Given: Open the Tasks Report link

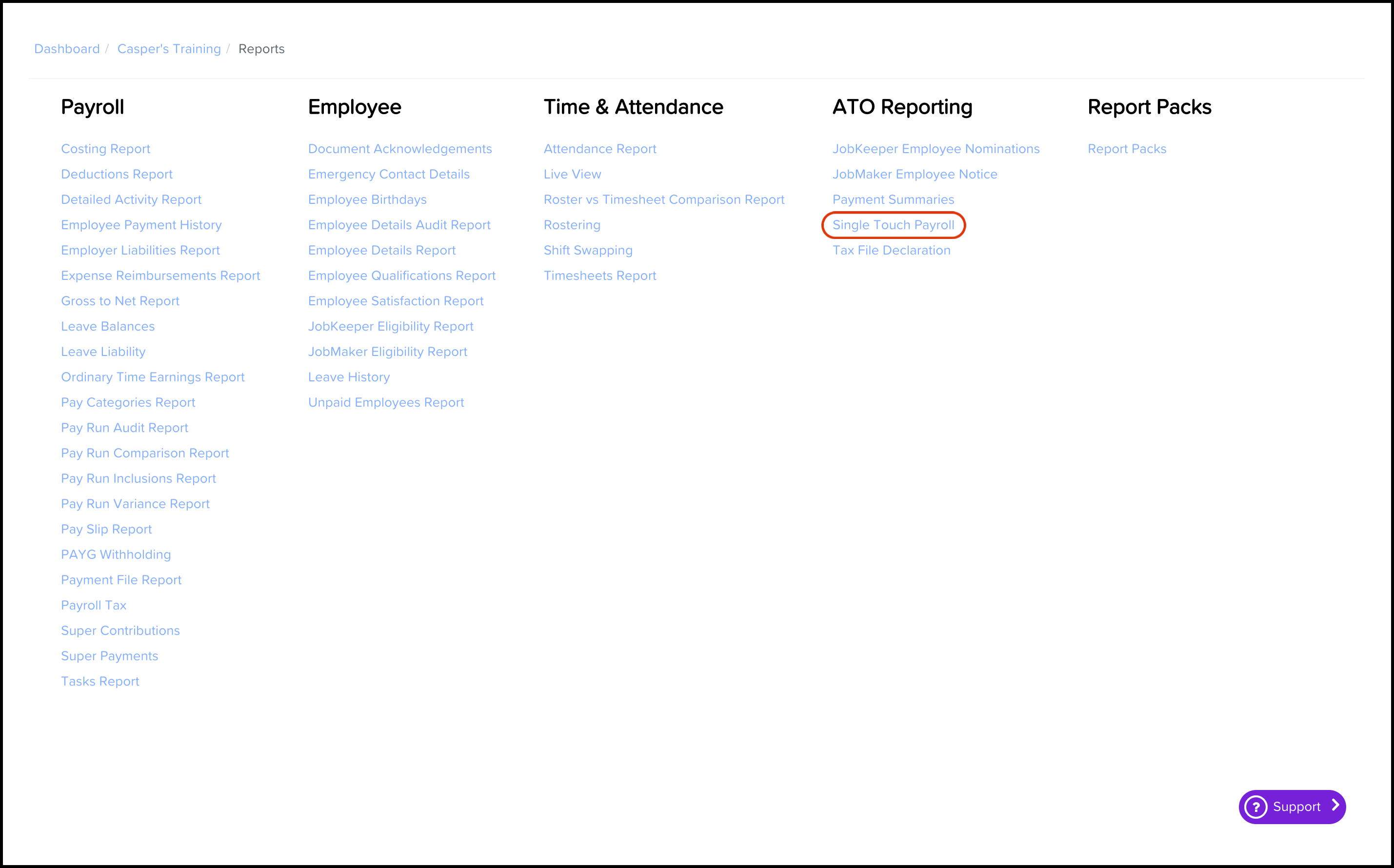Looking at the screenshot, I should click(x=100, y=681).
